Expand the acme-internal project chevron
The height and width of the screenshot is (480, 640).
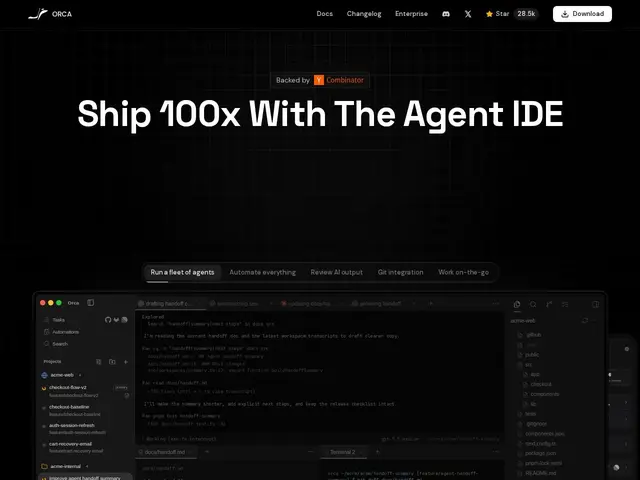(87, 466)
